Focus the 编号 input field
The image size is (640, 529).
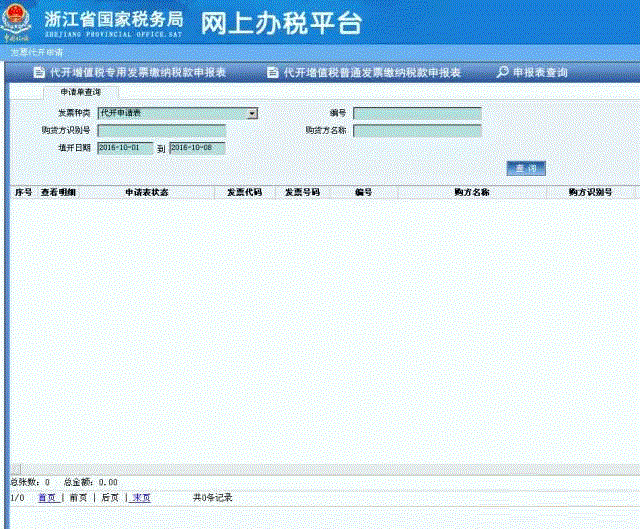(417, 113)
